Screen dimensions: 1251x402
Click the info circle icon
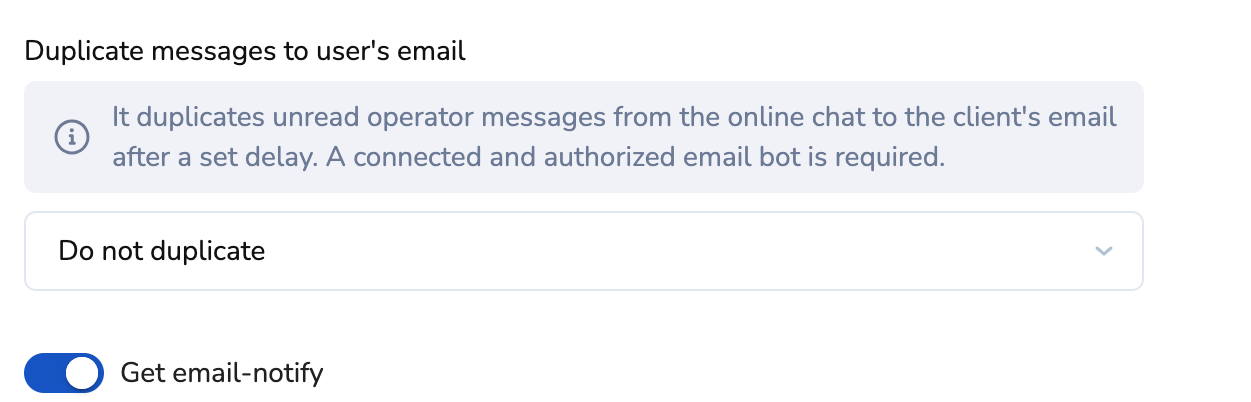tap(70, 137)
